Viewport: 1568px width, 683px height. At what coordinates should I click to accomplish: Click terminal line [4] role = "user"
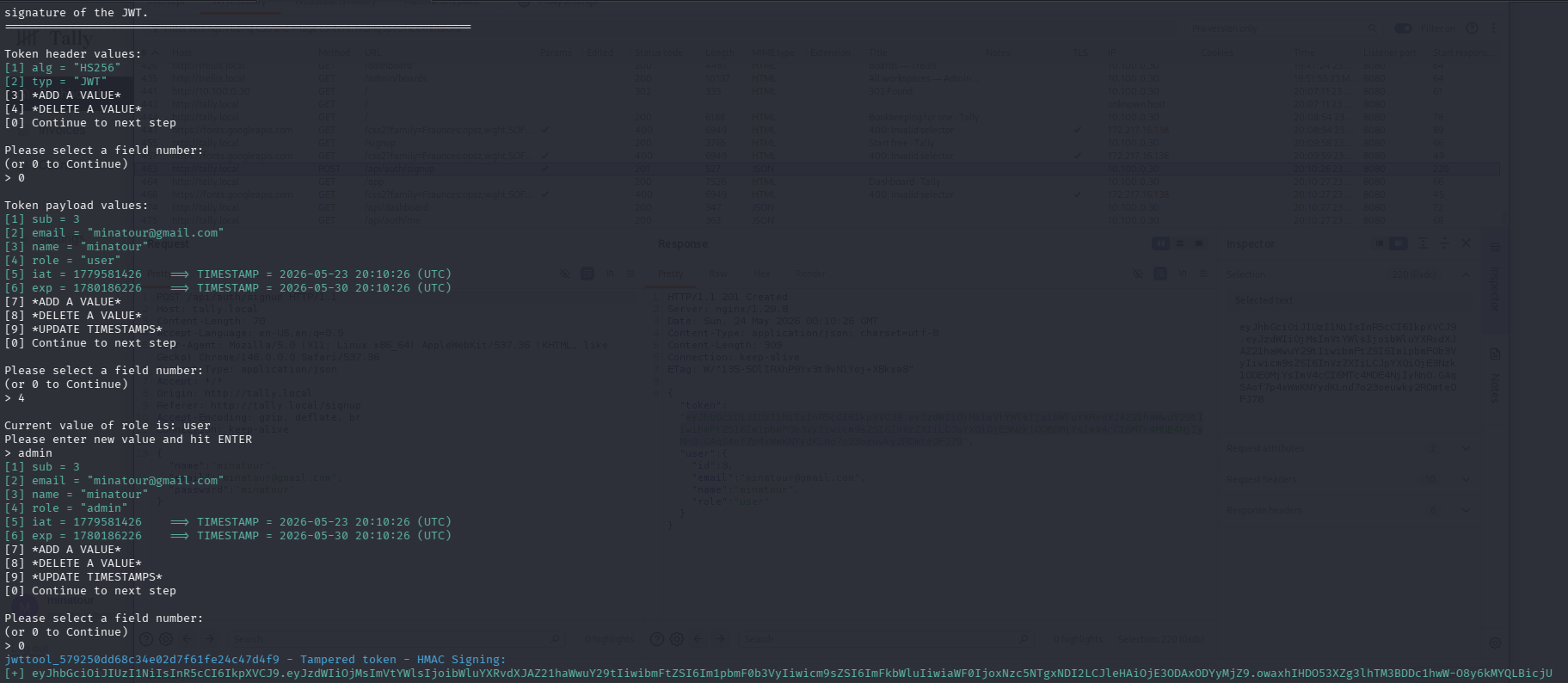63,260
